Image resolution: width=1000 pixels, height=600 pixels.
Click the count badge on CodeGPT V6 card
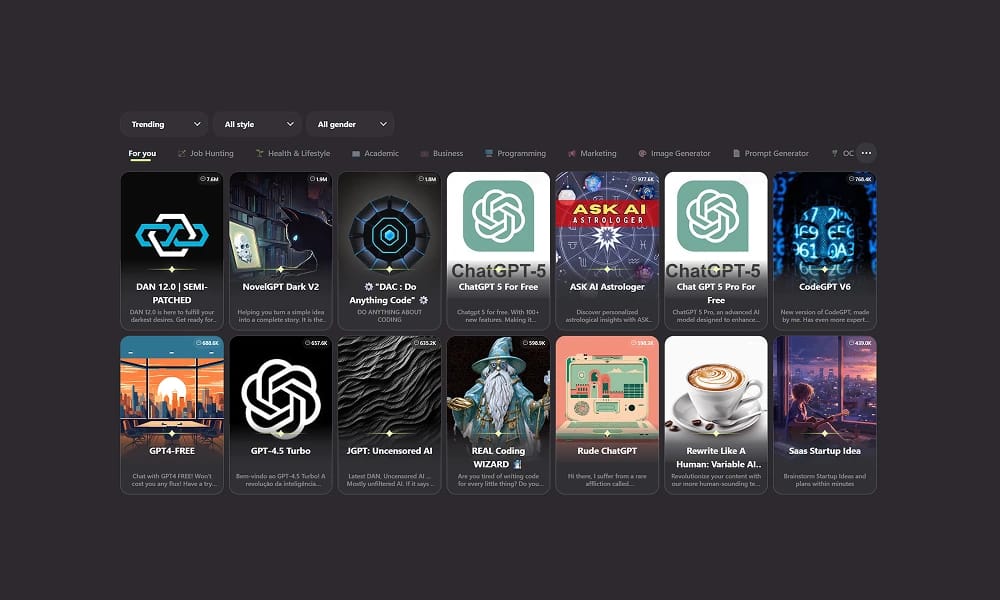[860, 179]
